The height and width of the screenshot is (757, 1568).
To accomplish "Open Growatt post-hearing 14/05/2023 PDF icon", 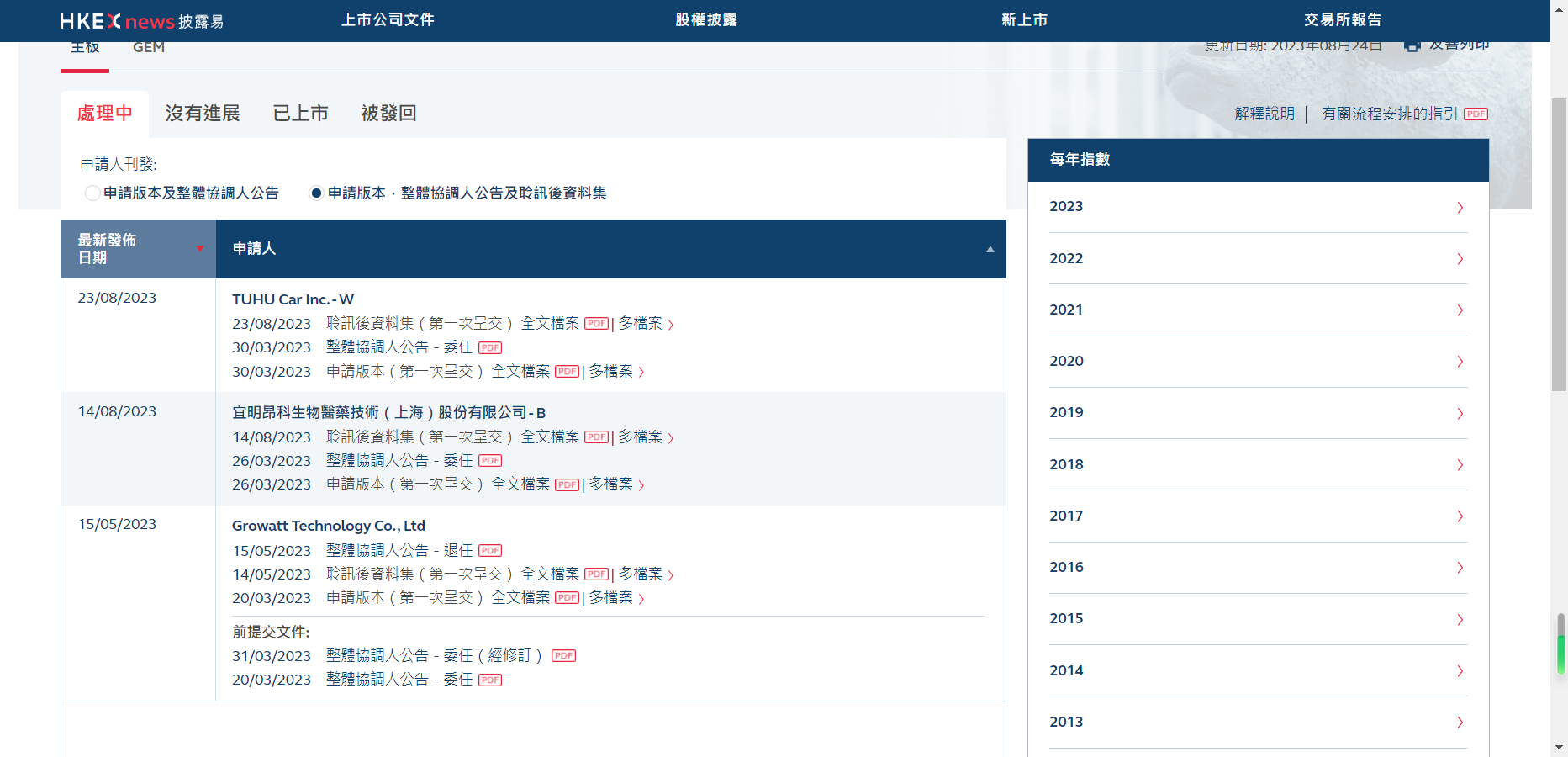I will (596, 574).
